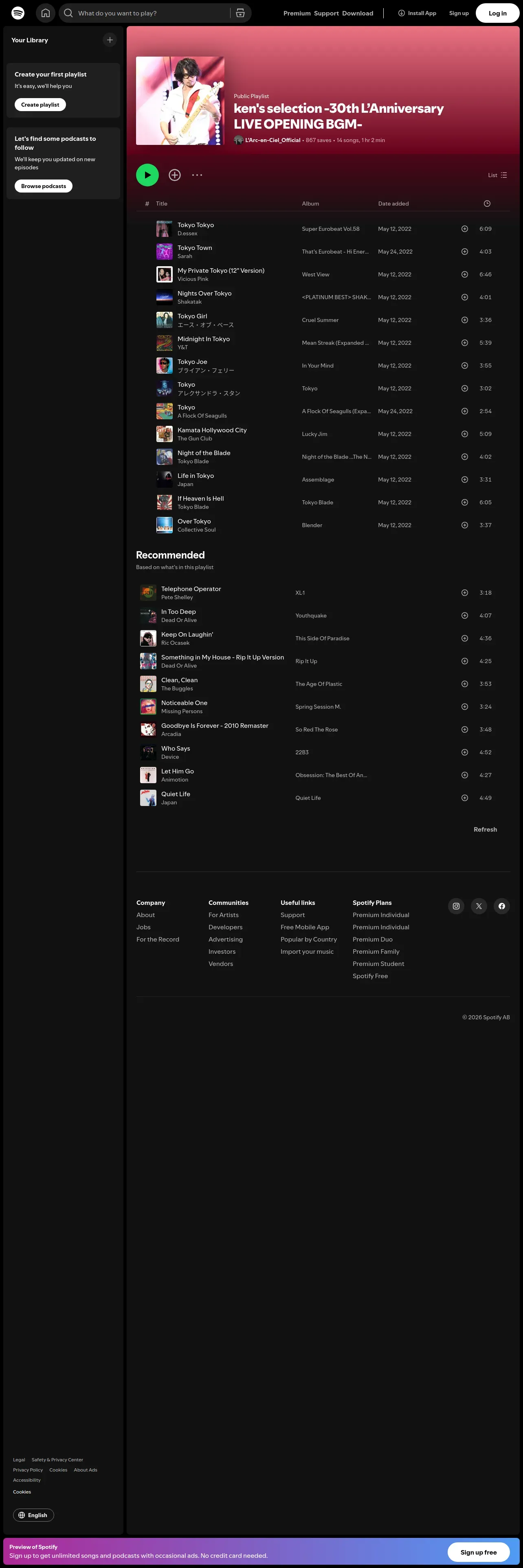Image resolution: width=523 pixels, height=1568 pixels.
Task: Create a playlist with the plus icon in Your Library
Action: click(x=110, y=40)
